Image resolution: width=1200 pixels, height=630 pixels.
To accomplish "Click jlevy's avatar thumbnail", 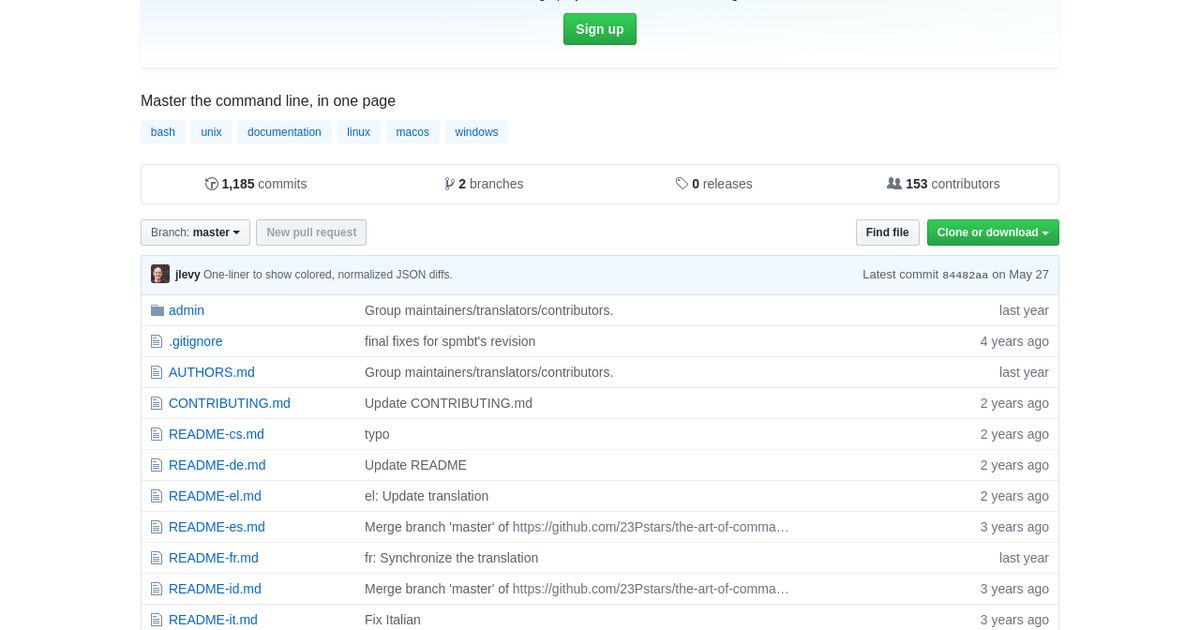I will tap(160, 273).
